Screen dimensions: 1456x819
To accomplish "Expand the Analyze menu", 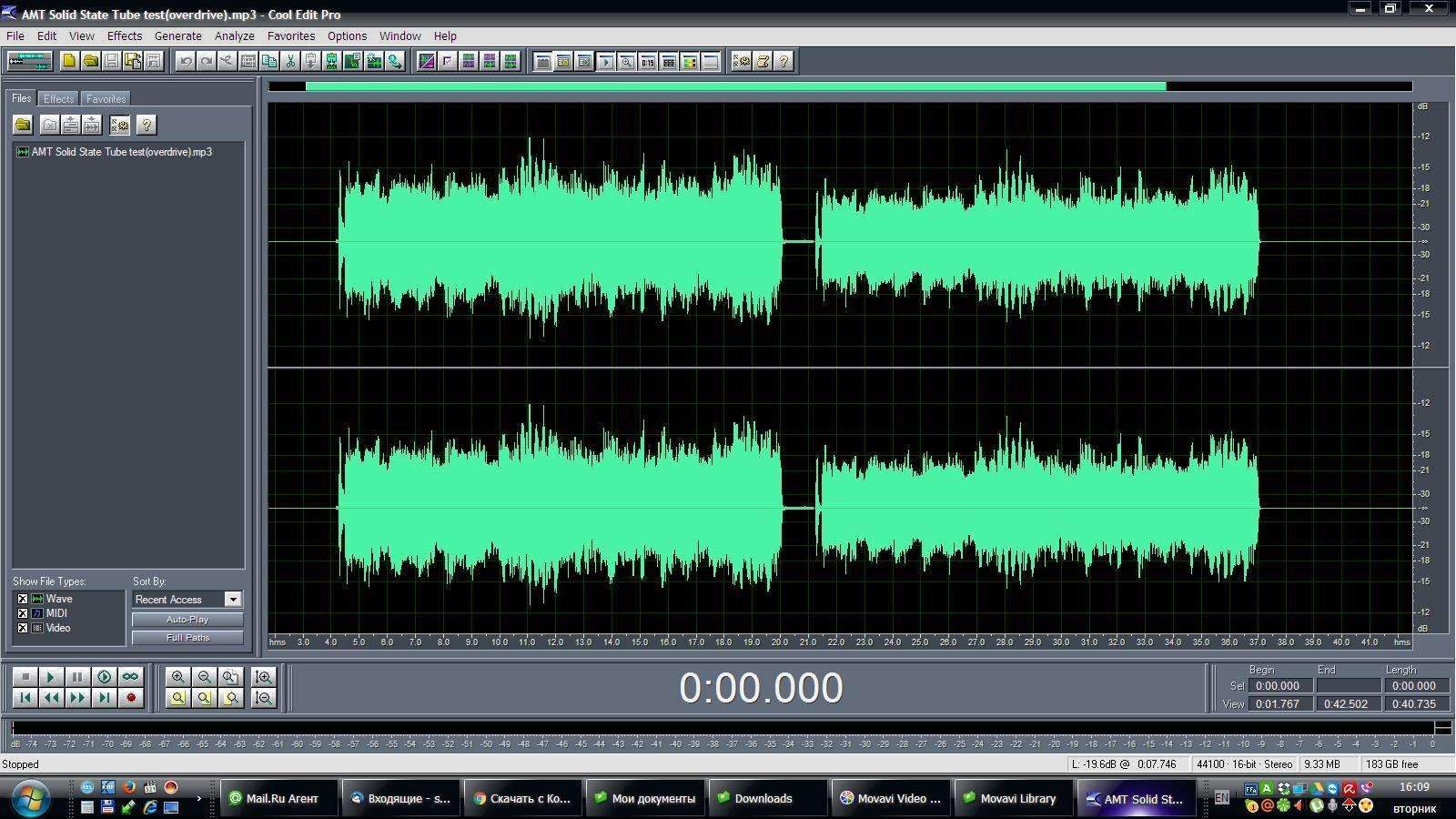I will (234, 36).
